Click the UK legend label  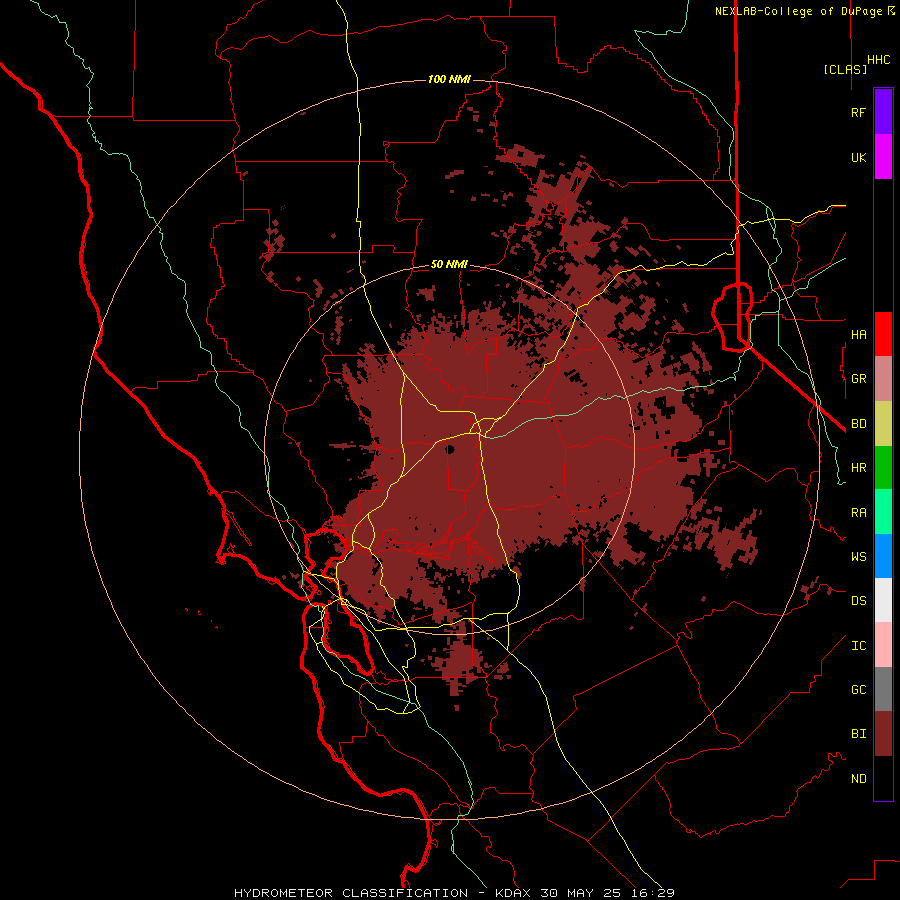point(859,157)
